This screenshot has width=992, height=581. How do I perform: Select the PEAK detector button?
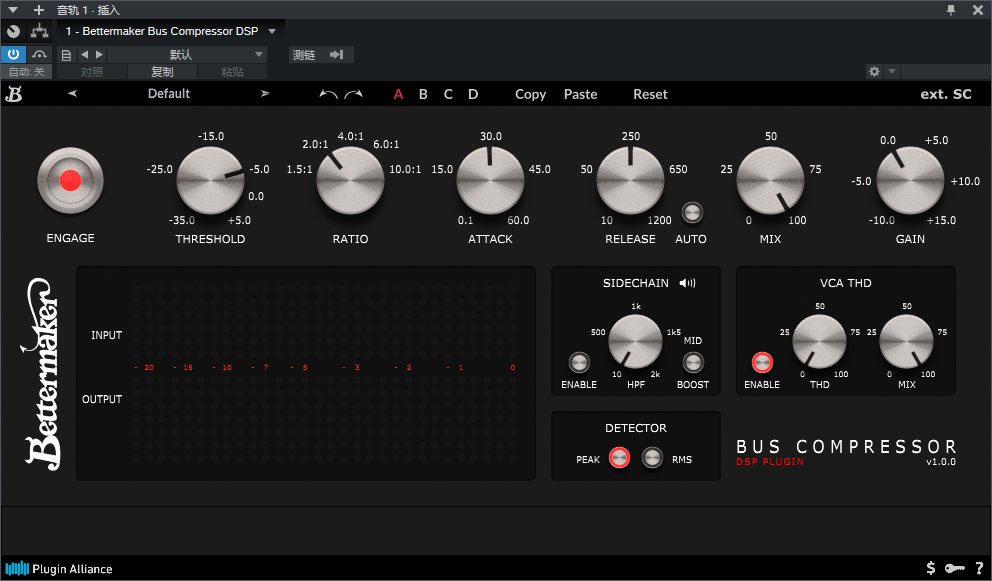click(x=619, y=458)
